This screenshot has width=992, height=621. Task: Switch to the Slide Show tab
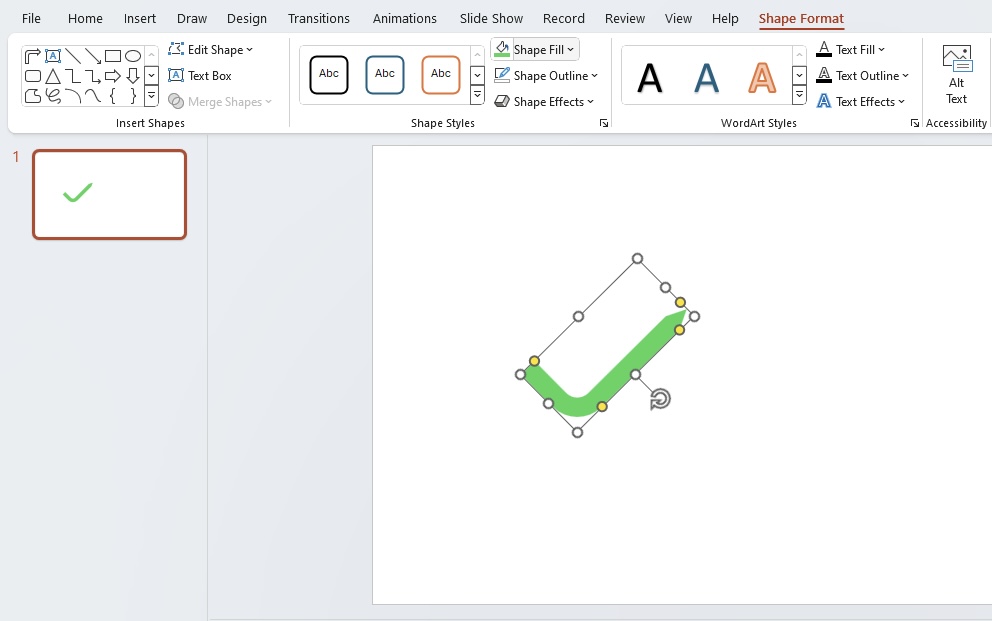tap(492, 18)
